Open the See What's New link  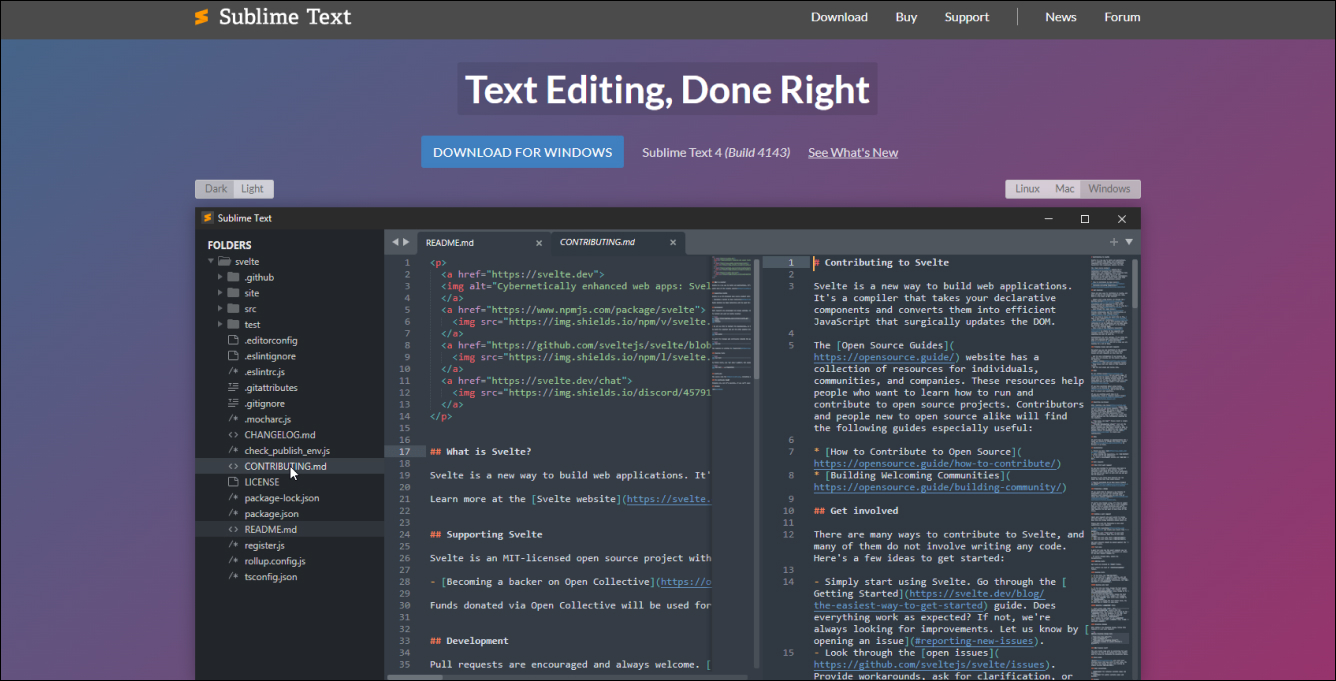click(x=853, y=152)
